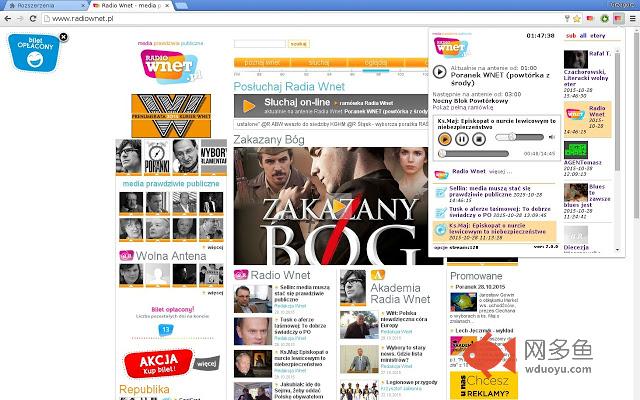
Task: Click 'więcej' under Wolna Antena
Action: [215, 293]
